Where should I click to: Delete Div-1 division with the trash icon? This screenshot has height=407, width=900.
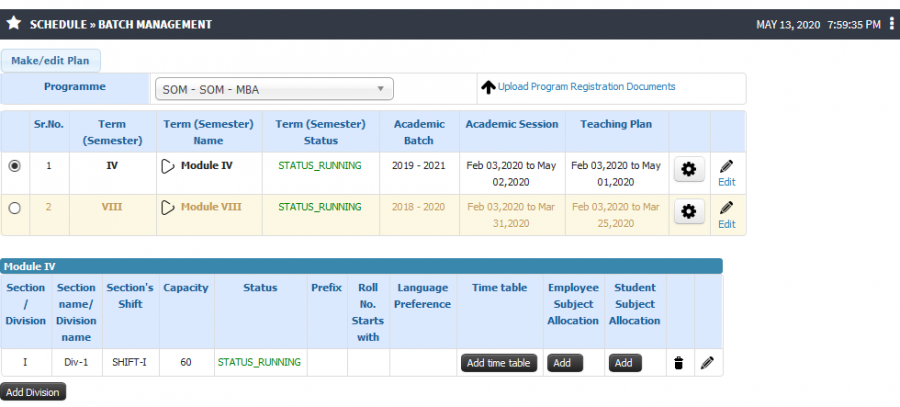point(678,363)
